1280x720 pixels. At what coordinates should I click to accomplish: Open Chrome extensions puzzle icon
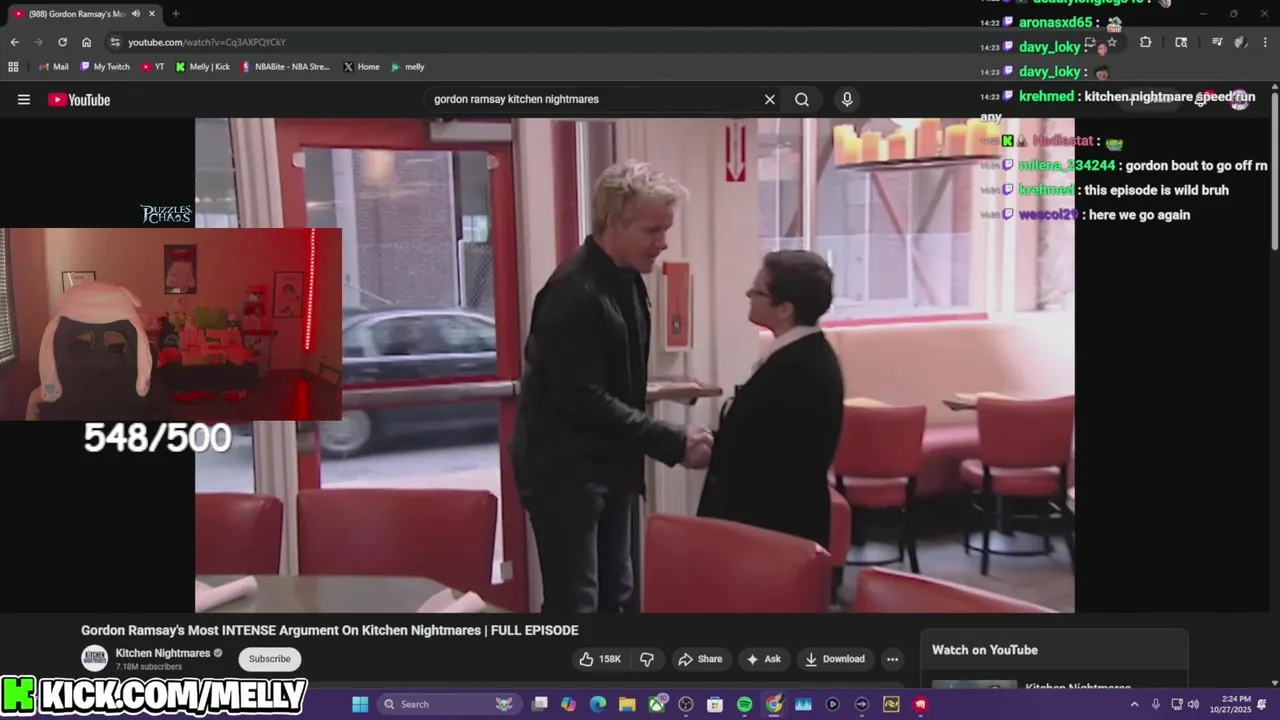pos(1145,42)
